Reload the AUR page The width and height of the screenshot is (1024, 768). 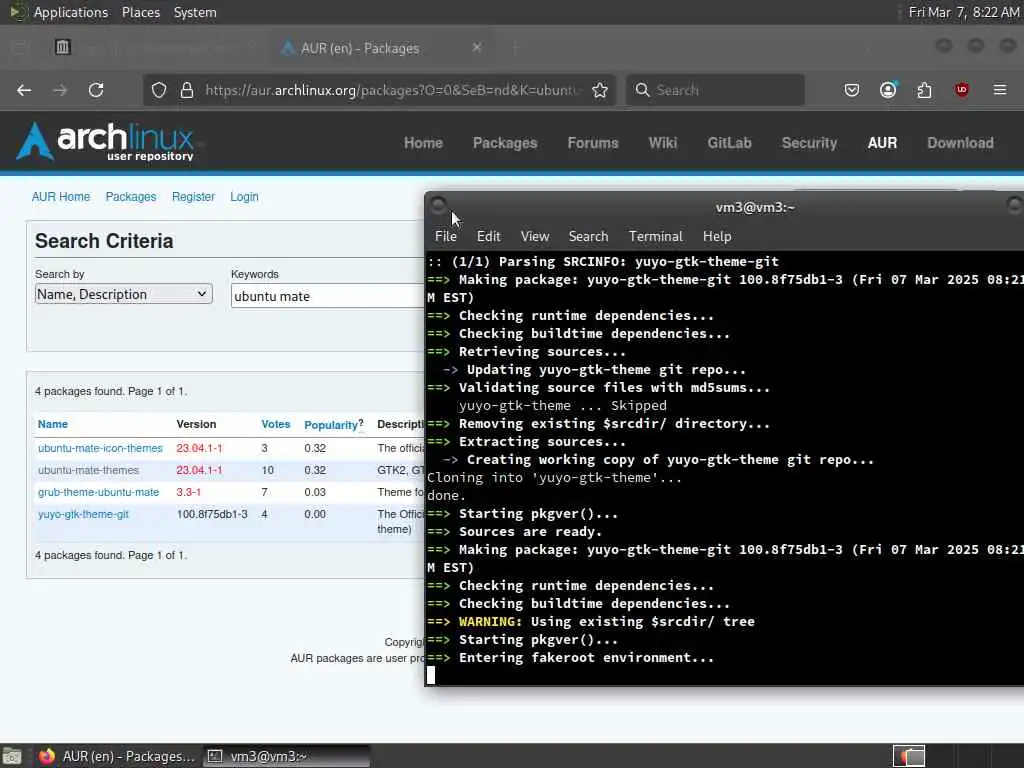96,90
